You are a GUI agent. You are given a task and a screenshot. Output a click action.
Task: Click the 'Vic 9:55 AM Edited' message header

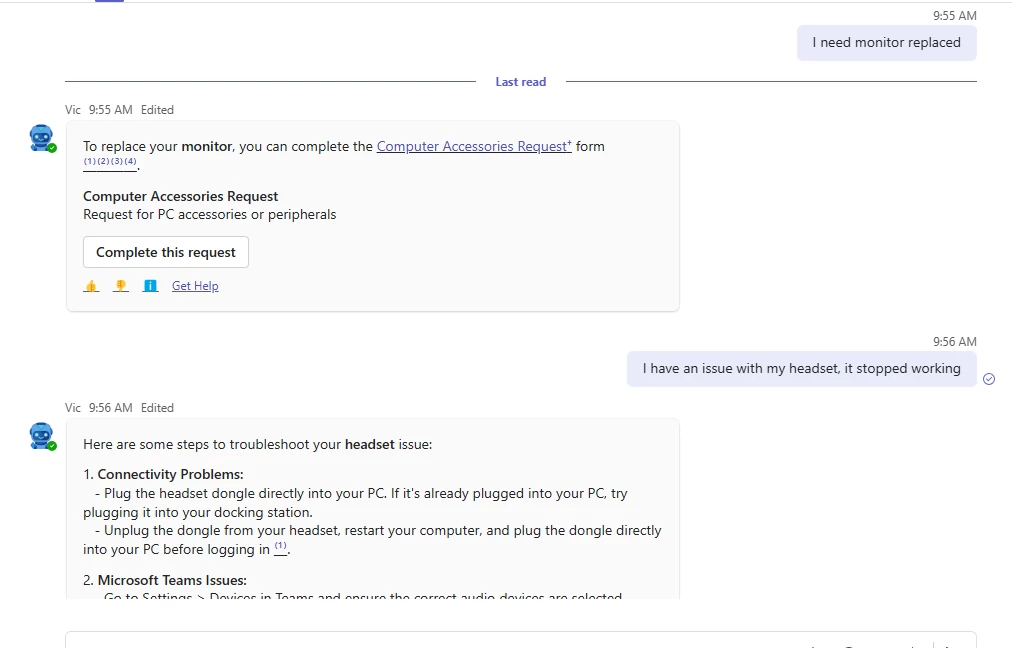tap(119, 110)
